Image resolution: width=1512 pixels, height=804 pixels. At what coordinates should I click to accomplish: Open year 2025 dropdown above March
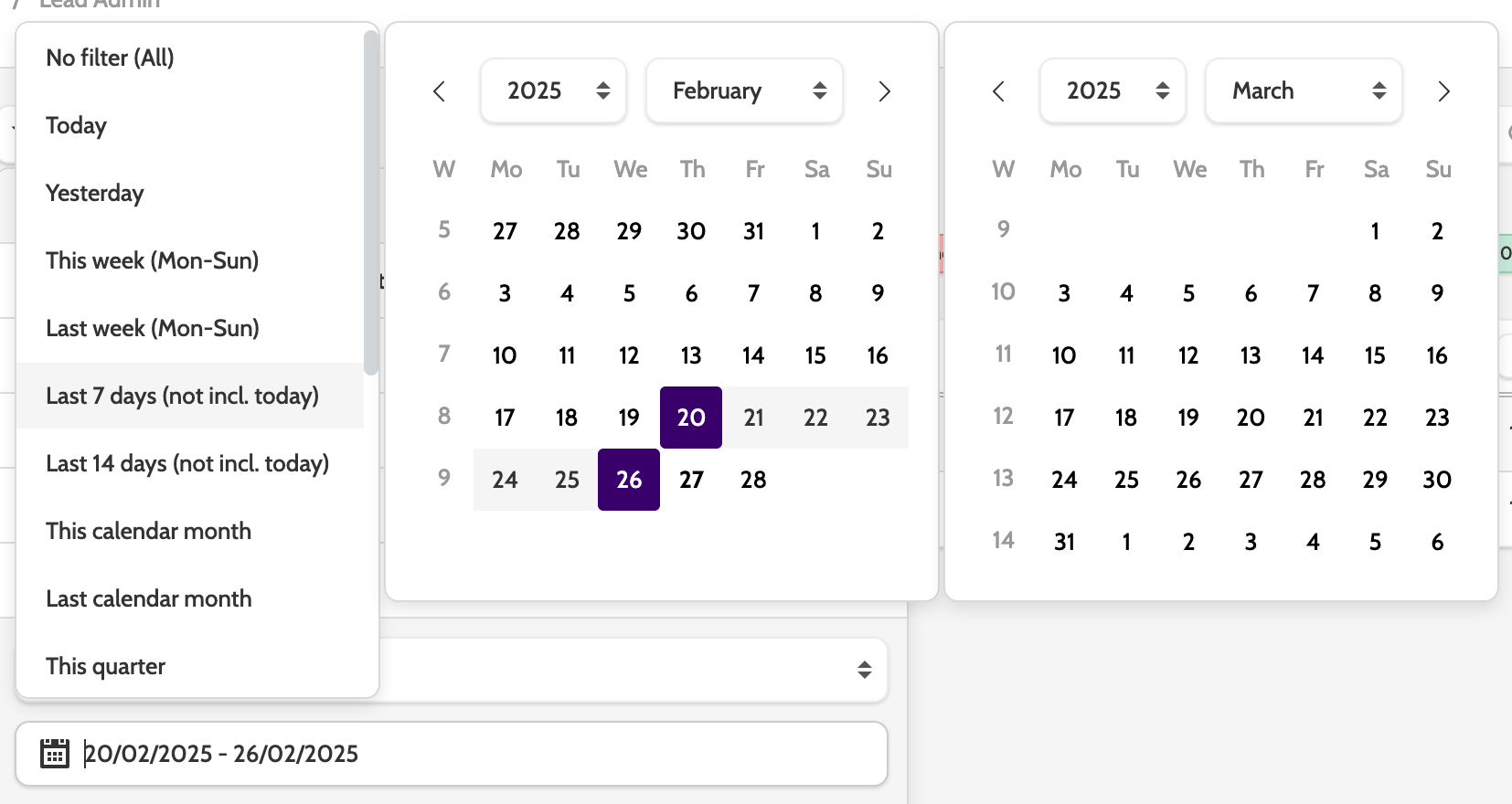[x=1113, y=91]
